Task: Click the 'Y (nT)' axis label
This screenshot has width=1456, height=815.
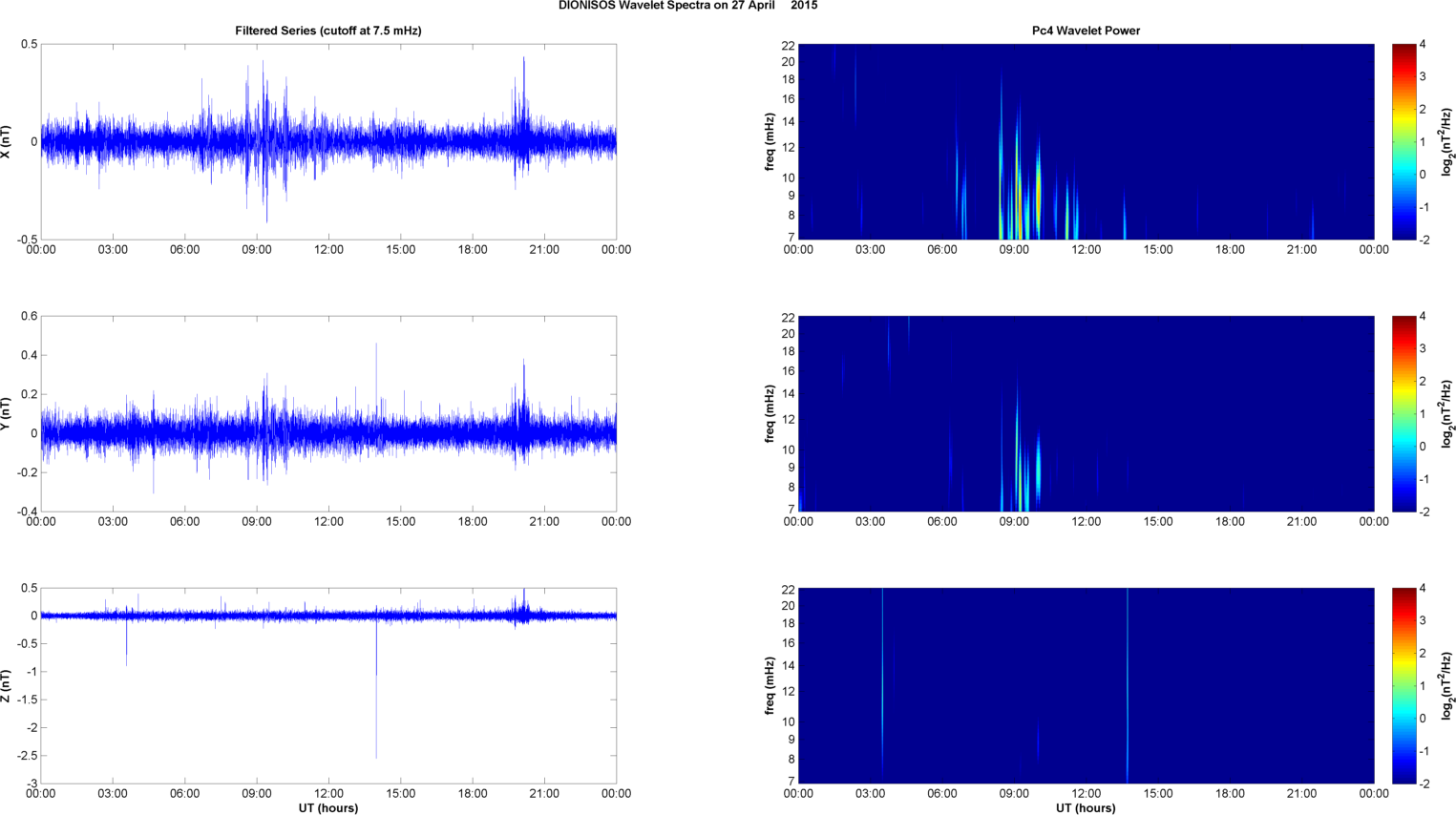Action: (x=6, y=414)
